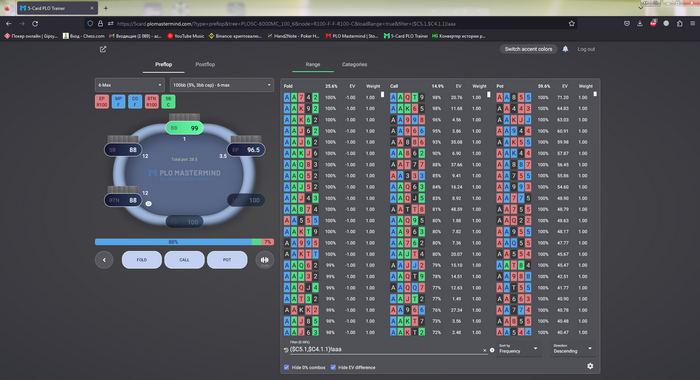The height and width of the screenshot is (380, 700).
Task: Click the filter help circle icon
Action: (x=492, y=350)
